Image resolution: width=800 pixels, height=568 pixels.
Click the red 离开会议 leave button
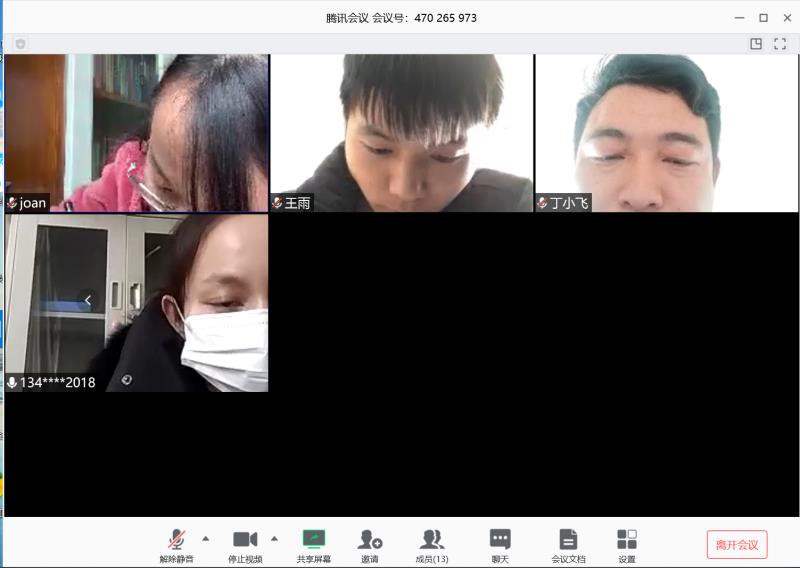(x=737, y=545)
